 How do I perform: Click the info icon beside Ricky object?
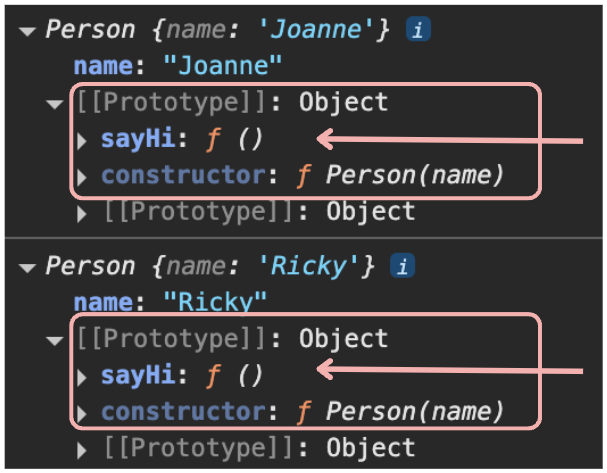(403, 266)
